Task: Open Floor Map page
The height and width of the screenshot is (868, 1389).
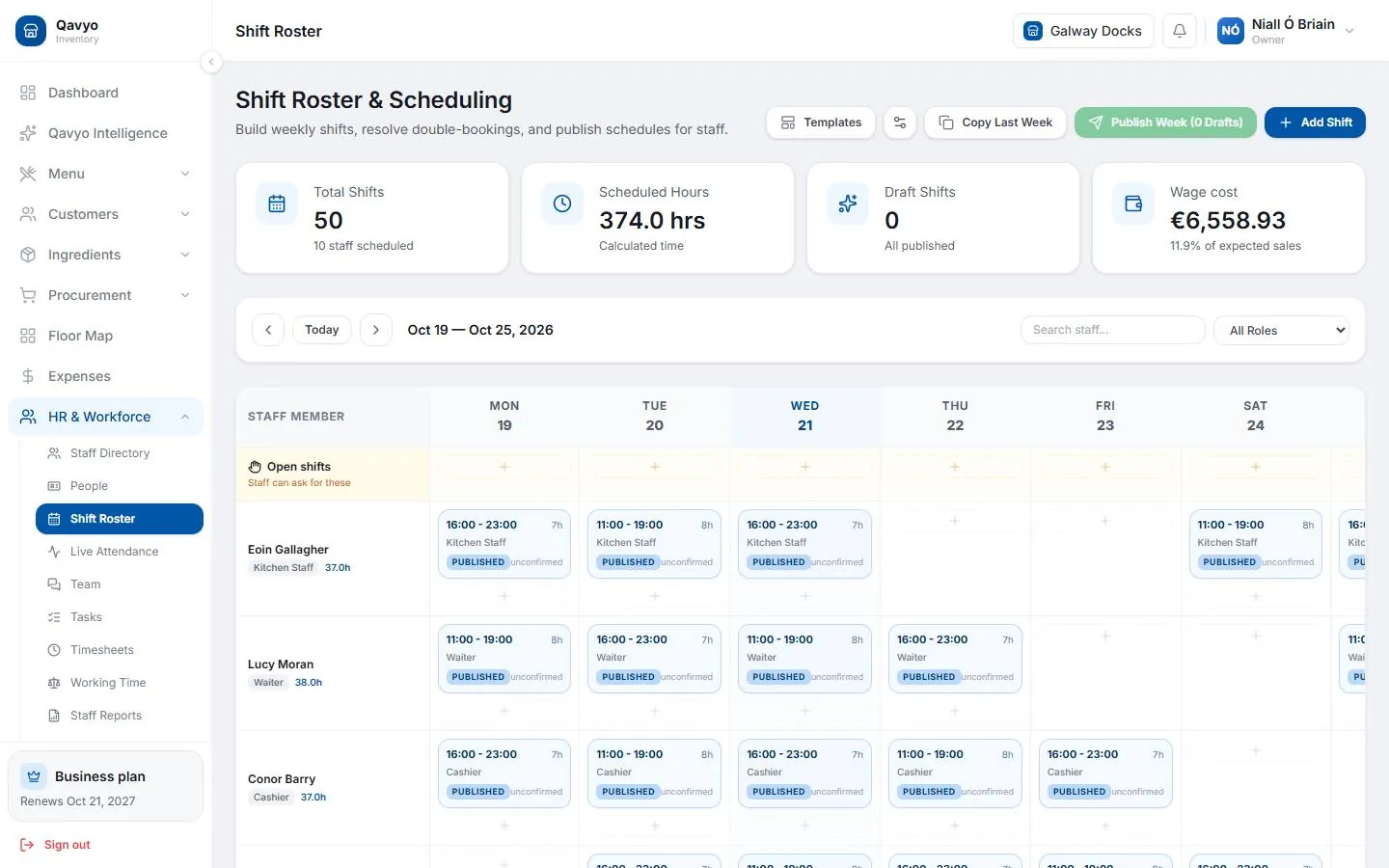Action: (105, 336)
